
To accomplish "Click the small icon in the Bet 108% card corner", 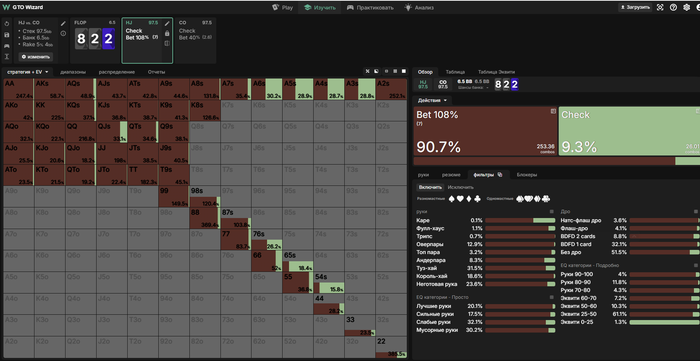I will click(x=553, y=111).
